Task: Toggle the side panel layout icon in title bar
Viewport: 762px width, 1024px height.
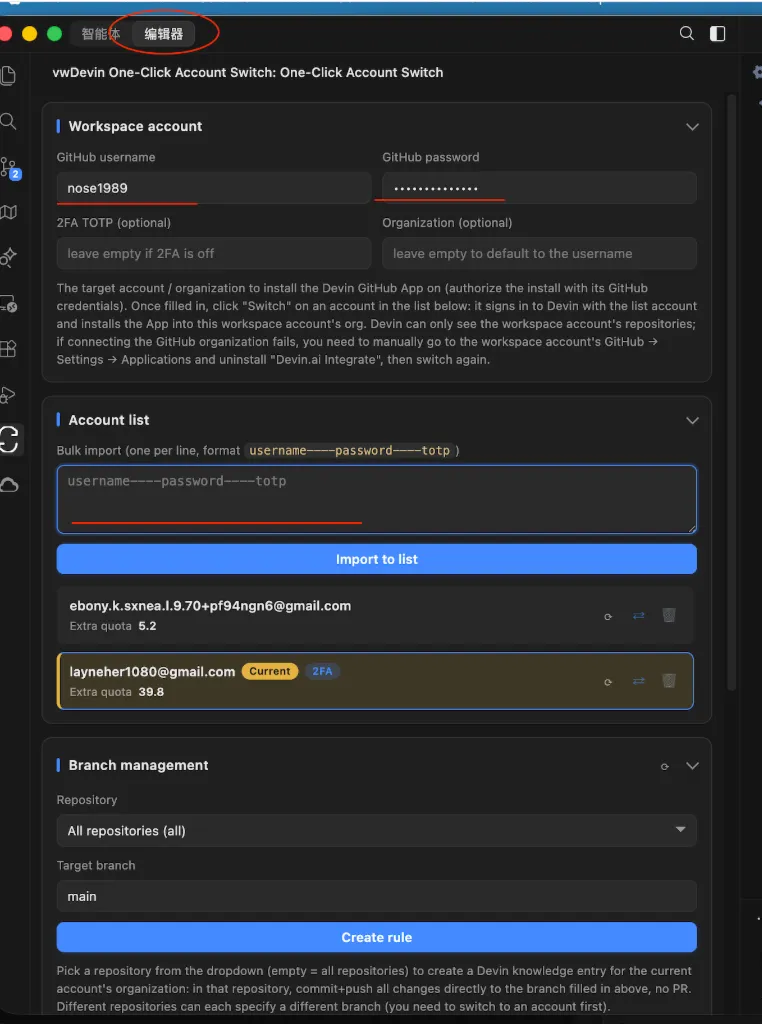Action: [718, 33]
